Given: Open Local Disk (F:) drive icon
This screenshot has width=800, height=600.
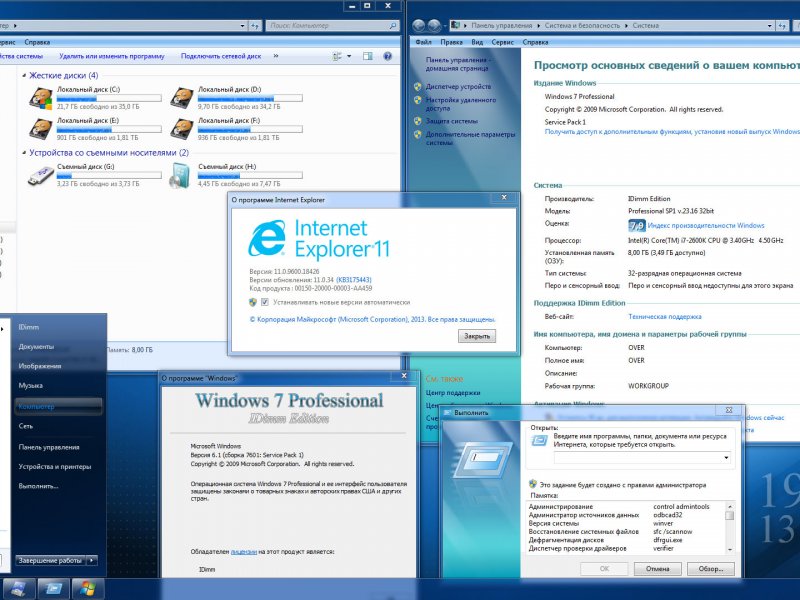Looking at the screenshot, I should pos(182,129).
